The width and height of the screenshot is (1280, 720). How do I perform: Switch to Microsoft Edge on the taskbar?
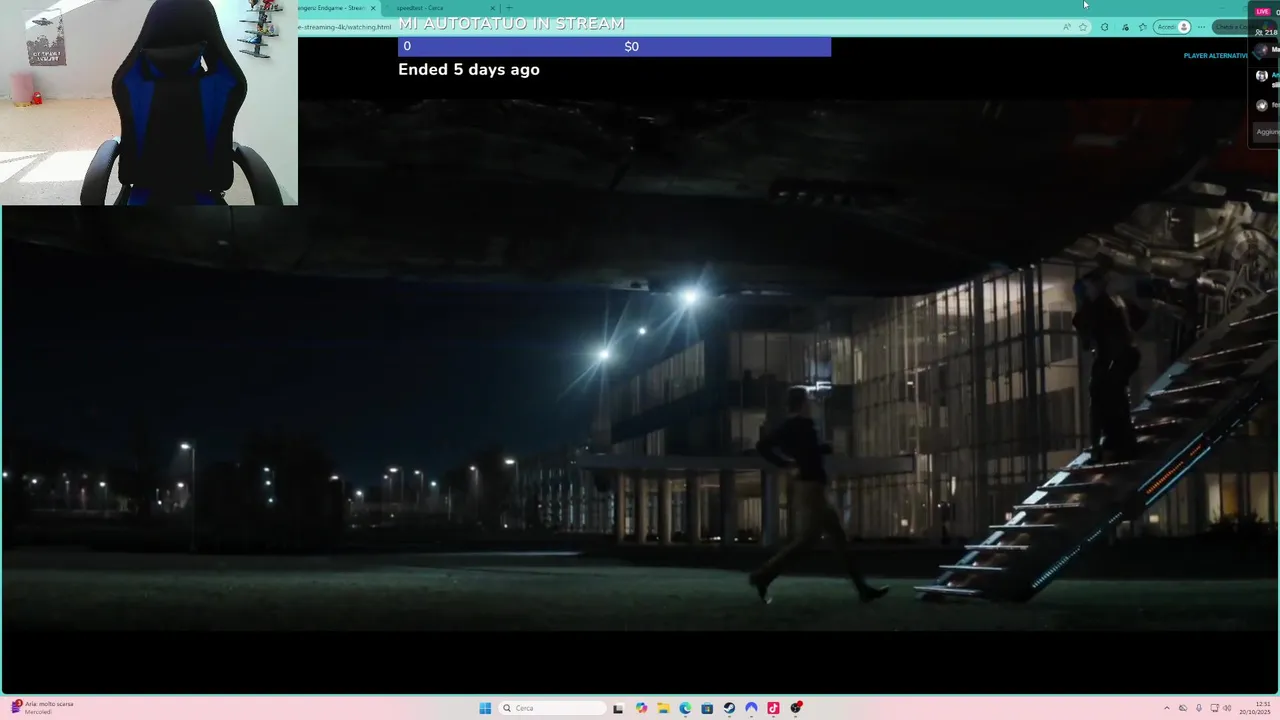point(685,708)
